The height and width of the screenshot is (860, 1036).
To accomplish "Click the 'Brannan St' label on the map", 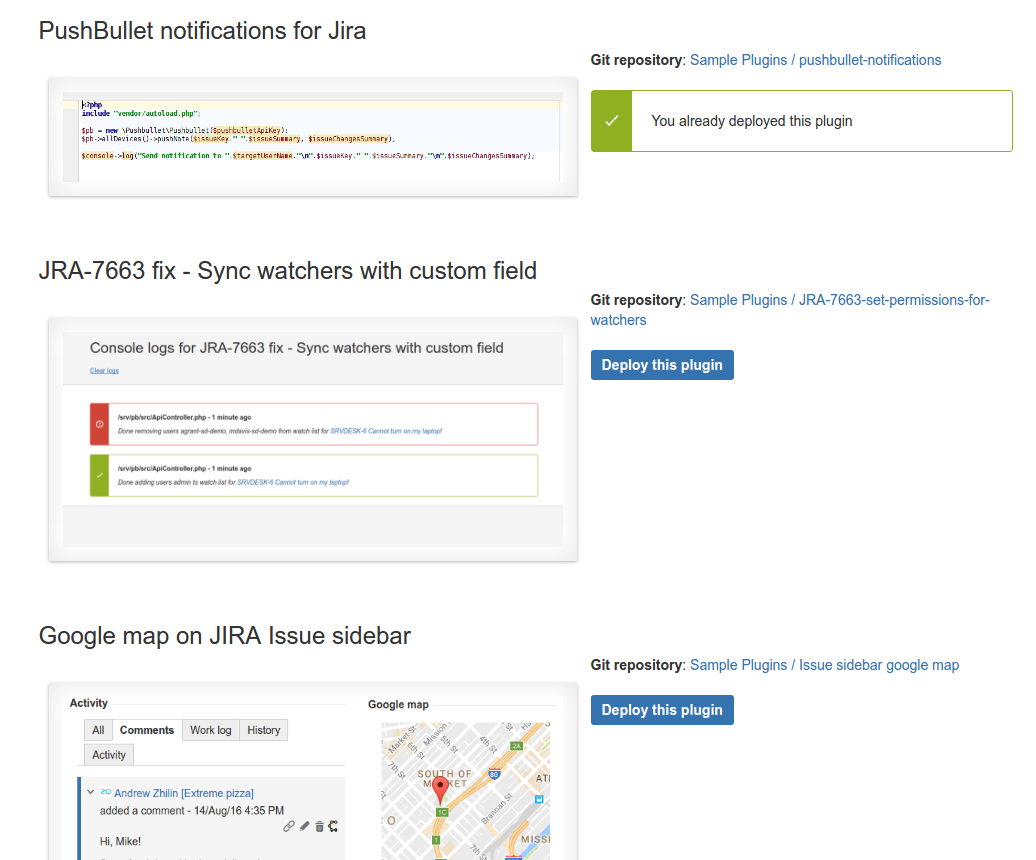I will 497,808.
